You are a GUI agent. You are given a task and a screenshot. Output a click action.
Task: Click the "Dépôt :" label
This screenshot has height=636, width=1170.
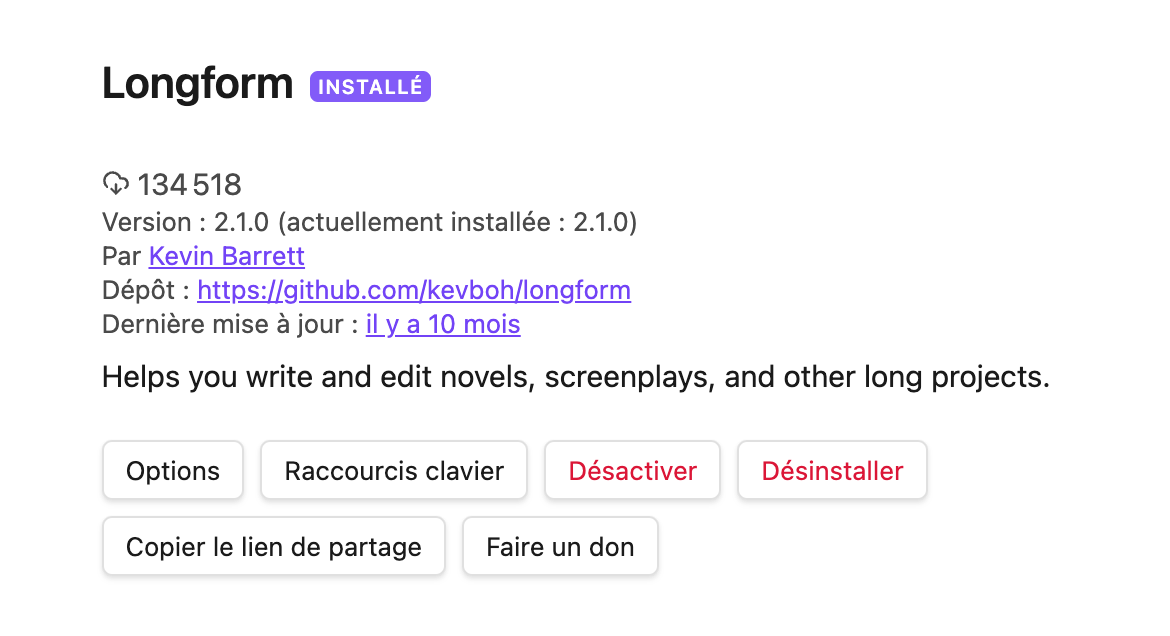click(146, 291)
